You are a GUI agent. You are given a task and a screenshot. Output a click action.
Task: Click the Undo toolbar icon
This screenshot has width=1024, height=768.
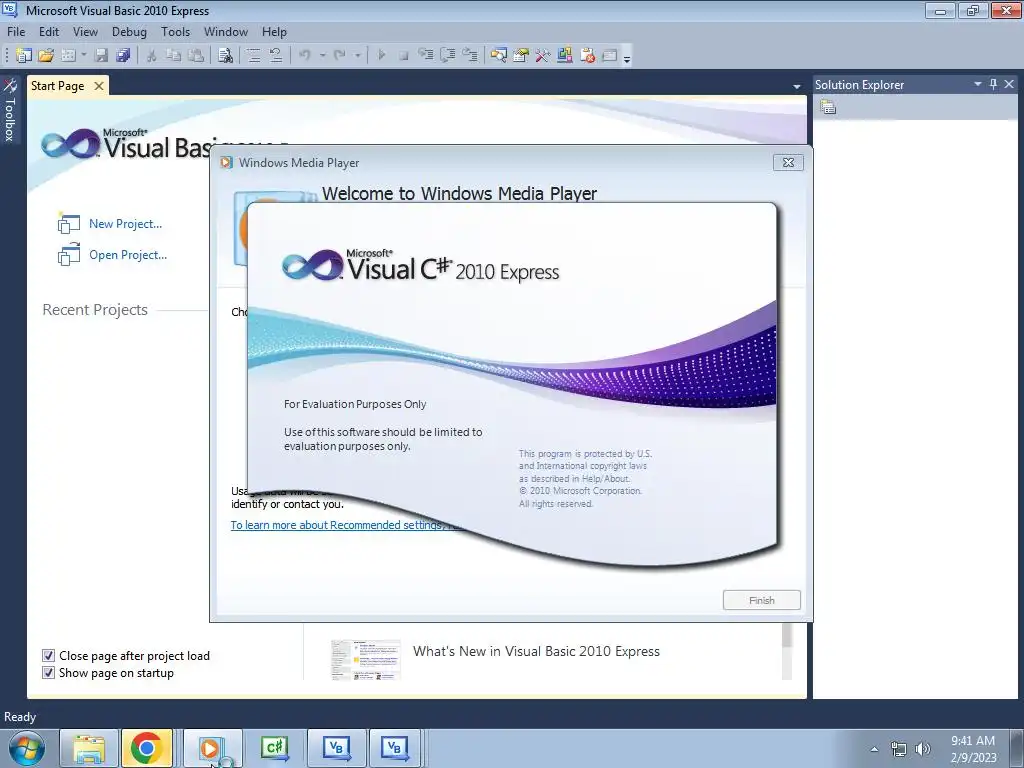pyautogui.click(x=304, y=56)
